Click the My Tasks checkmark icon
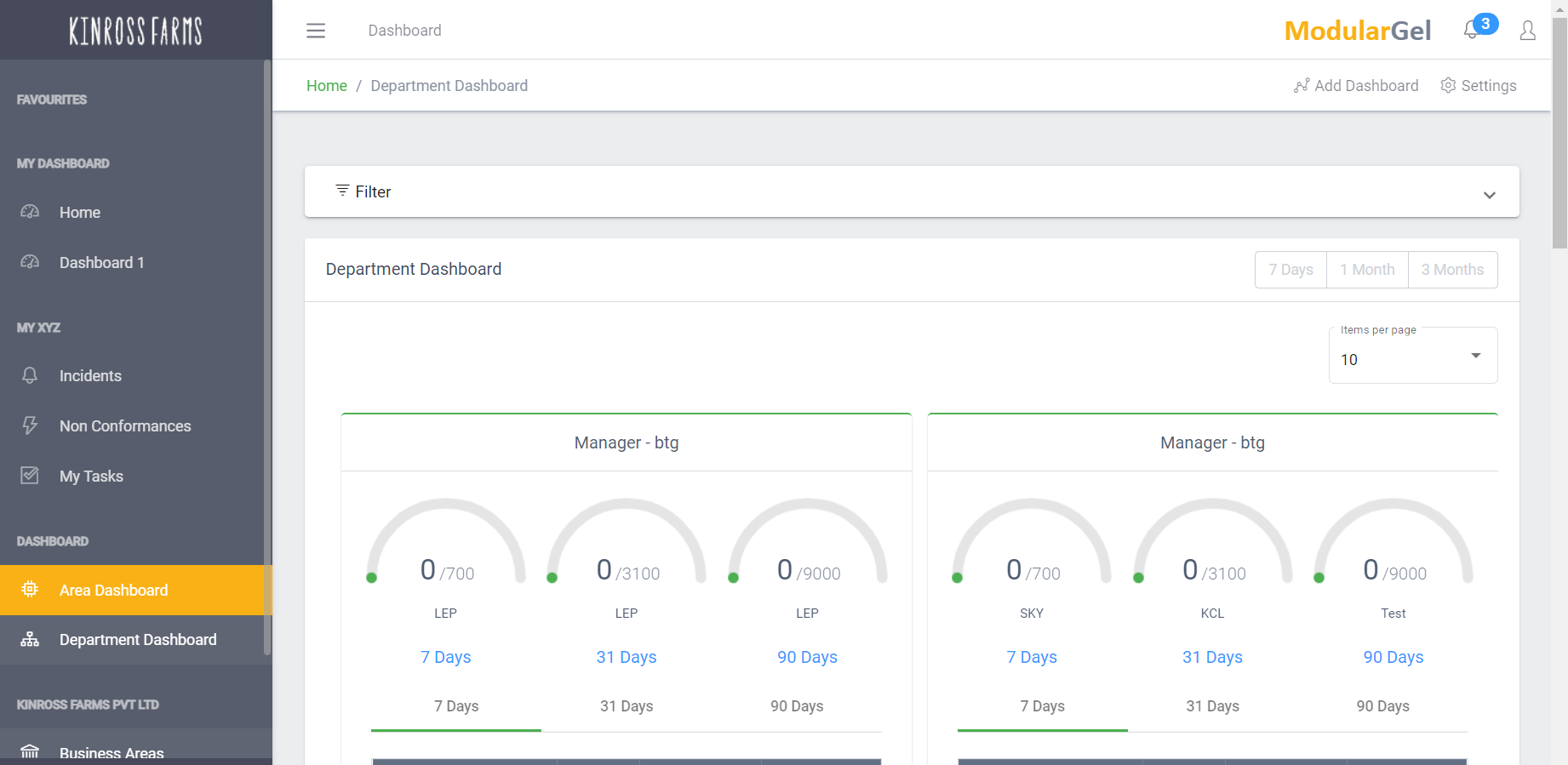 tap(30, 476)
